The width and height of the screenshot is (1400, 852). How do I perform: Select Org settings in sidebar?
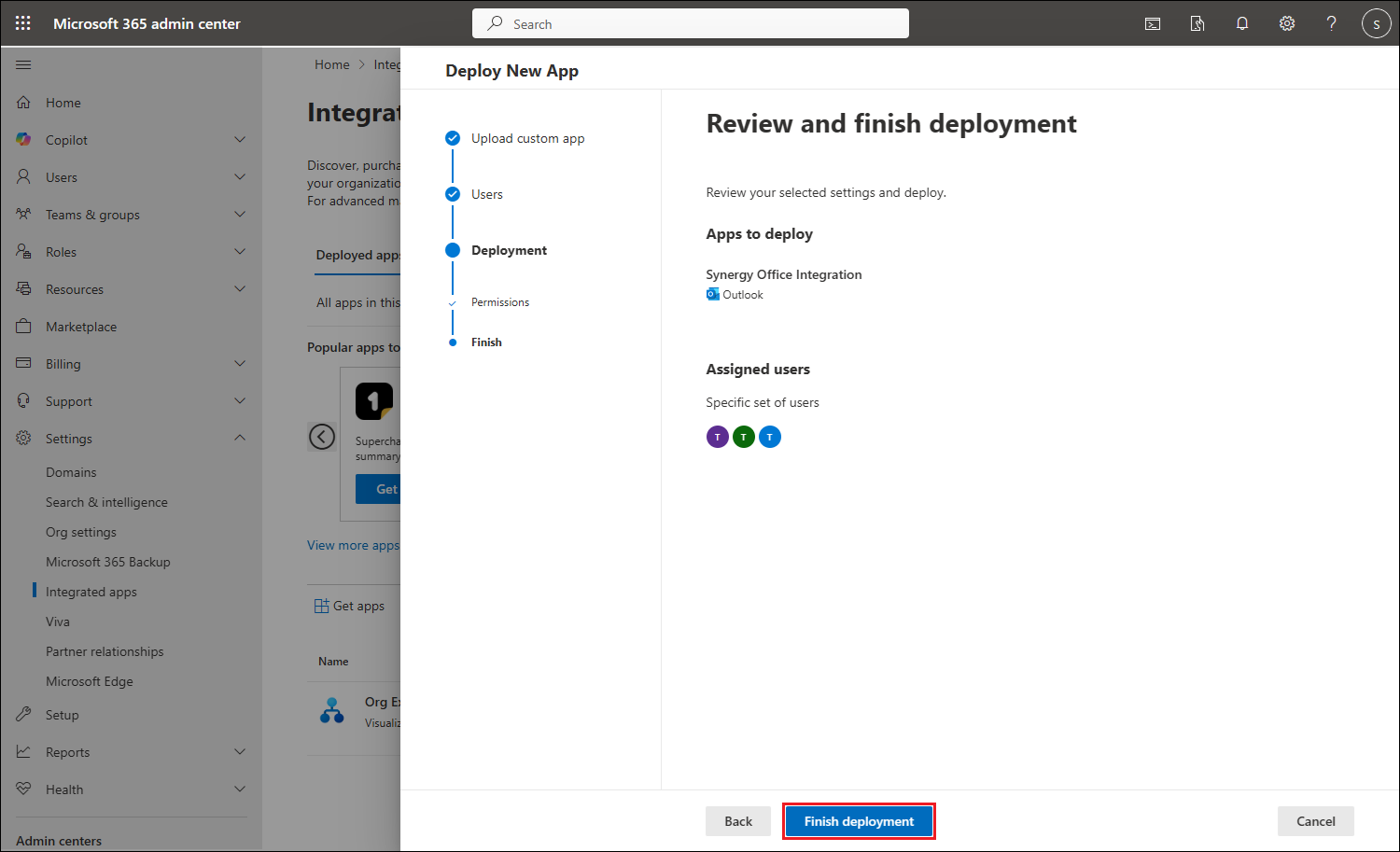tap(81, 532)
